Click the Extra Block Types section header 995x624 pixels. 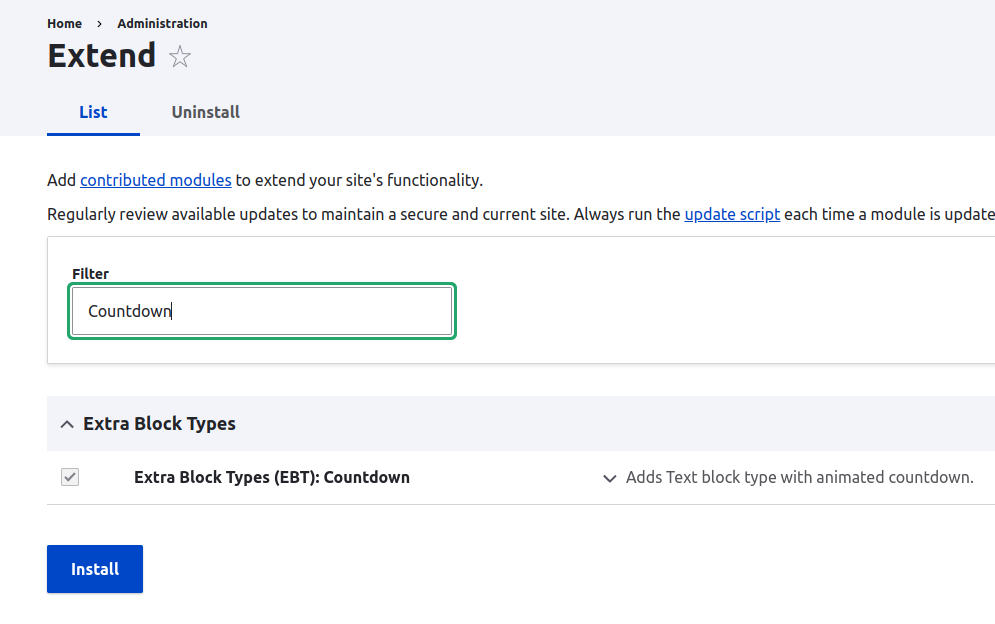tap(159, 423)
